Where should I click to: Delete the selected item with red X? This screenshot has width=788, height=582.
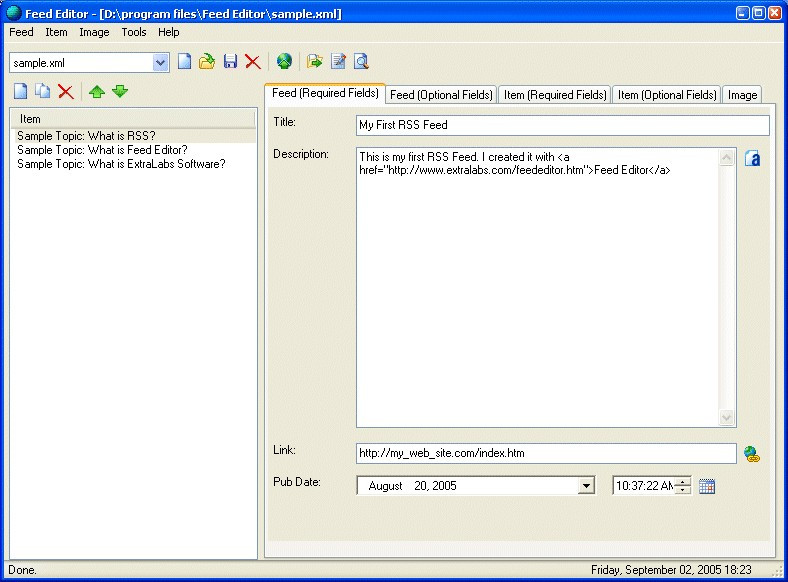point(66,92)
